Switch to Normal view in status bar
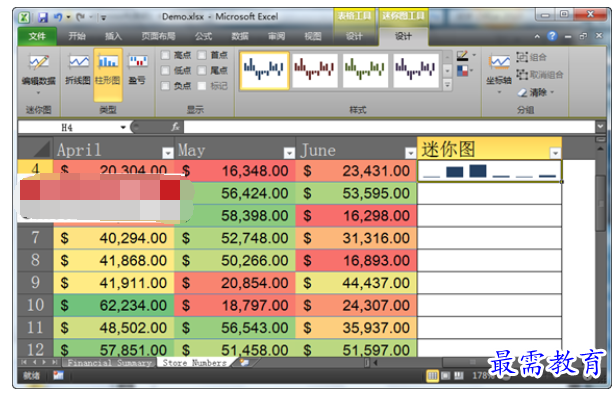Screen dimensions: 612x394 [432, 376]
